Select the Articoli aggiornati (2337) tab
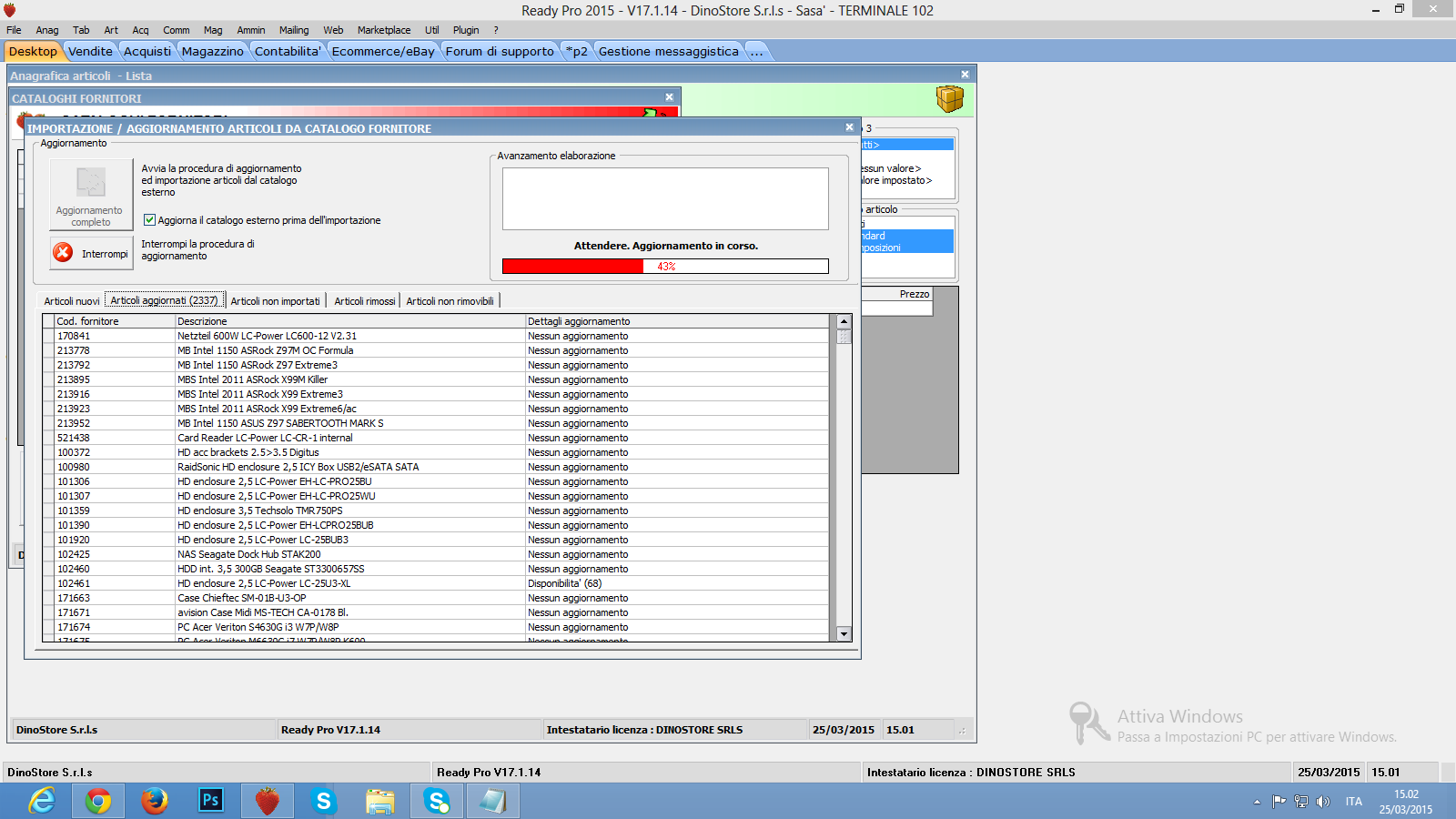The height and width of the screenshot is (819, 1456). point(165,300)
